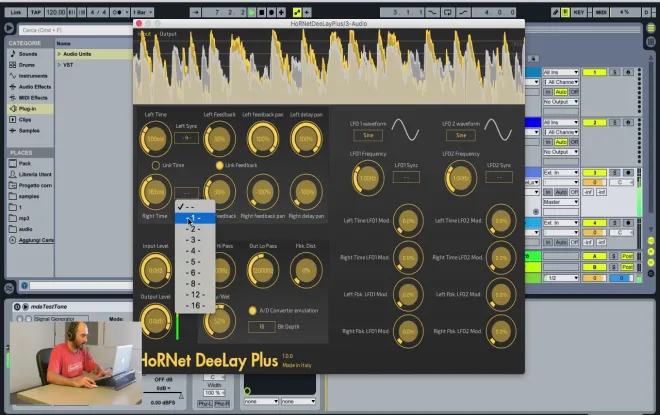660x415 pixels.
Task: Select the - 16 - sync menu option
Action: click(195, 306)
